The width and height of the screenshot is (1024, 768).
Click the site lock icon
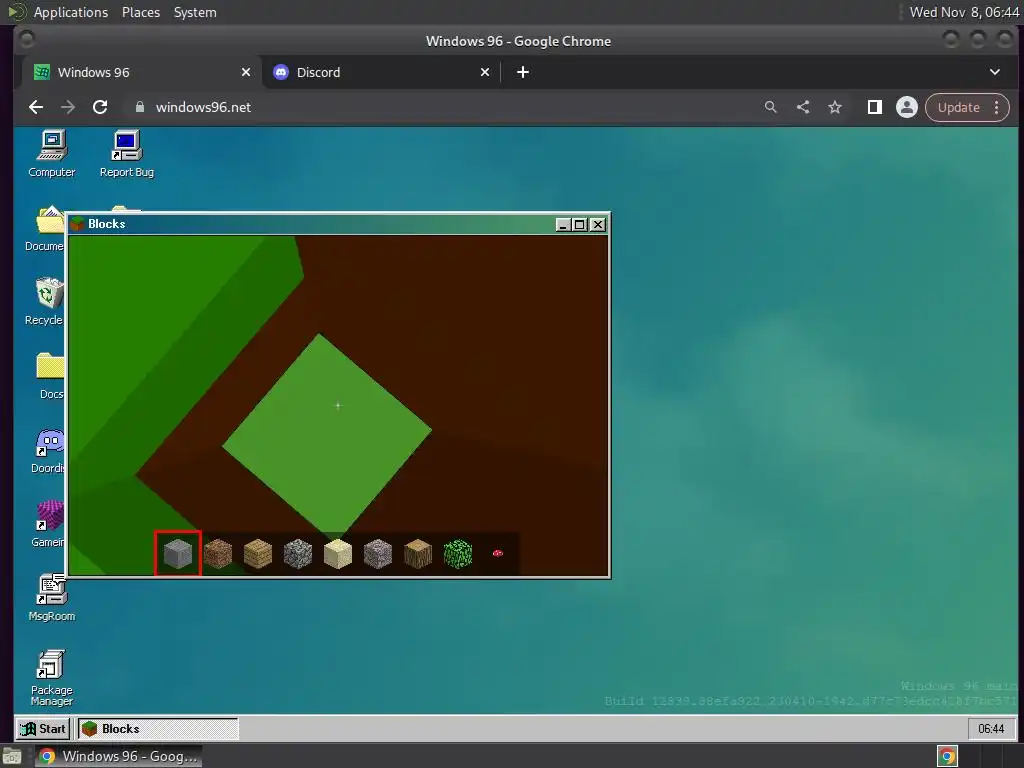click(x=139, y=107)
